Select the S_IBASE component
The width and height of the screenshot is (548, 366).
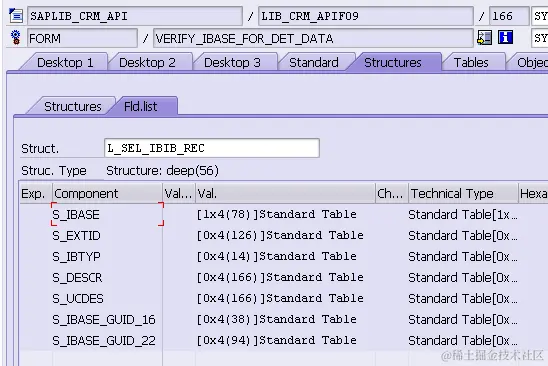[107, 214]
